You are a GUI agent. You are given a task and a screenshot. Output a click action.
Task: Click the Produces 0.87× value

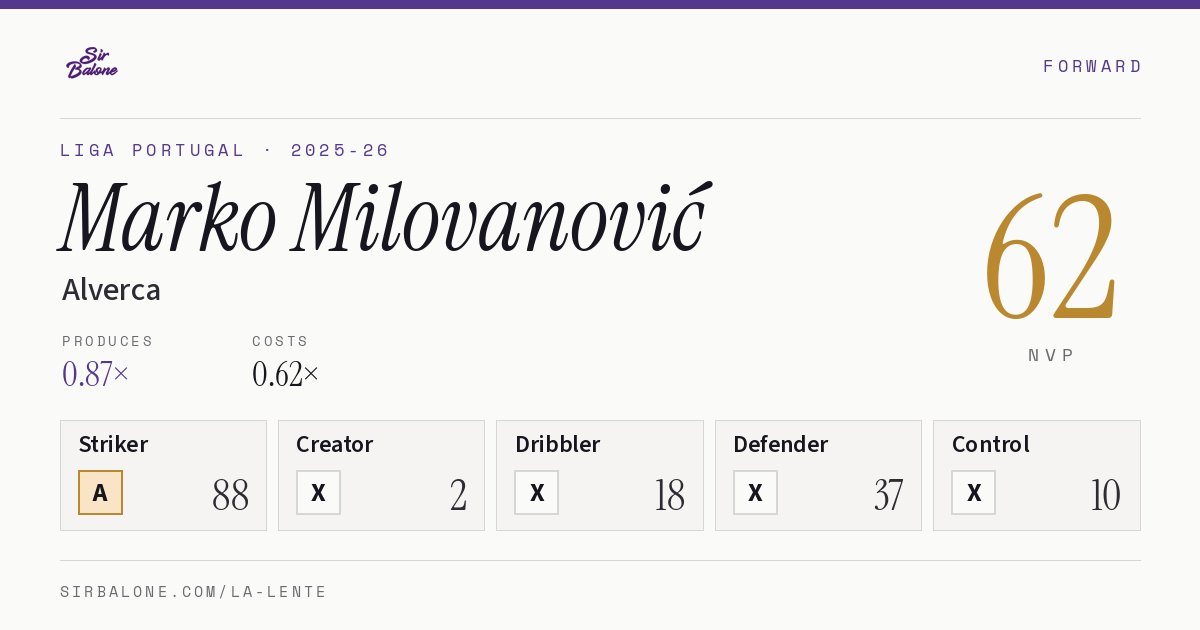96,374
